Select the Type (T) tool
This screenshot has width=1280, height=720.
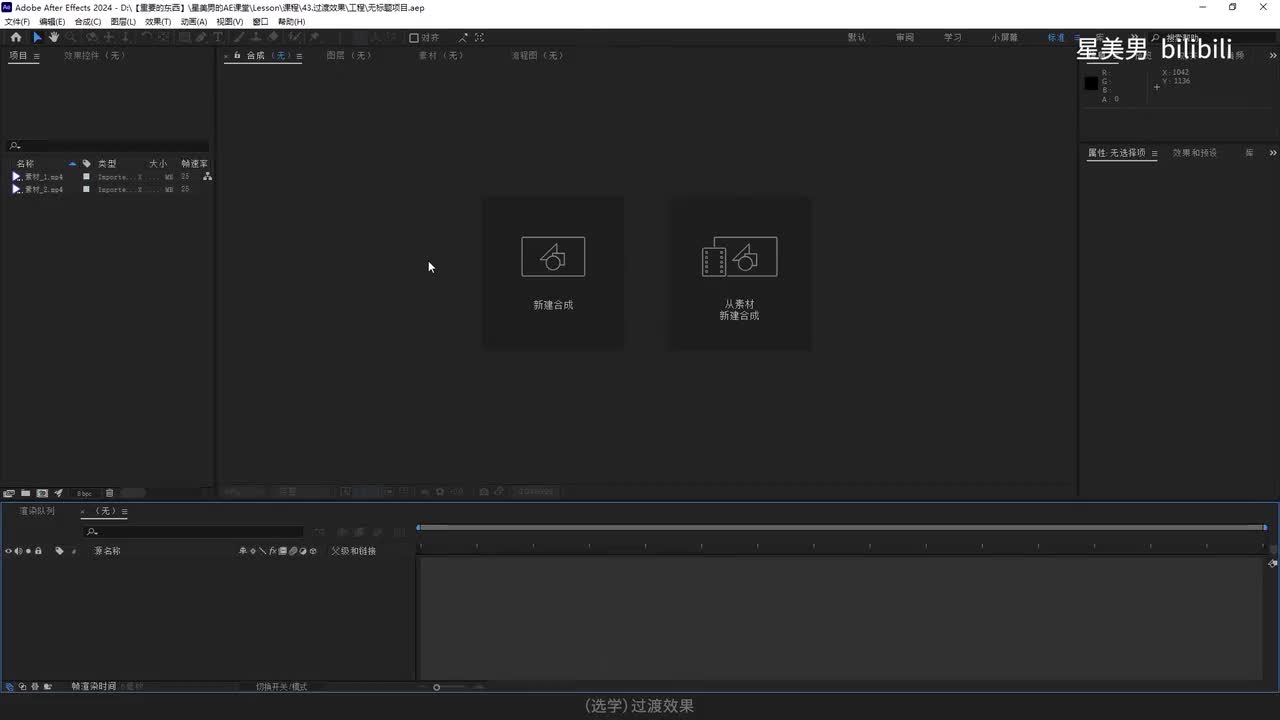[218, 37]
